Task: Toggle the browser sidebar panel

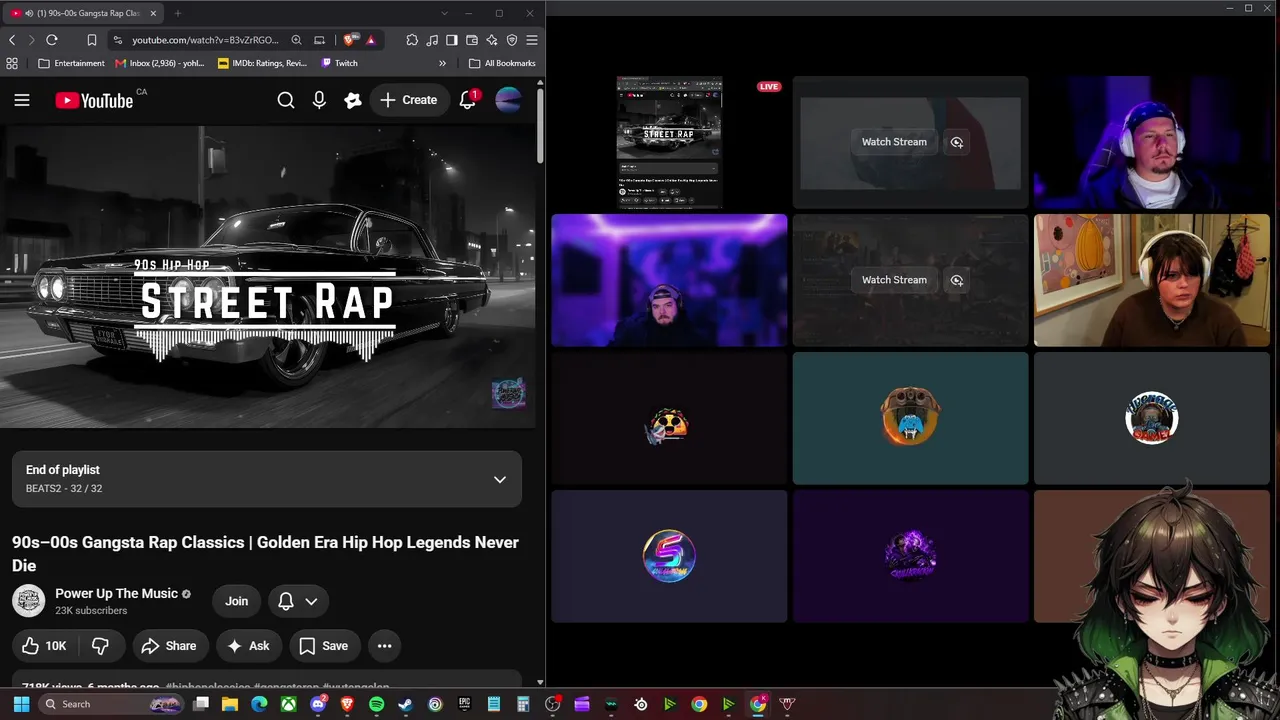Action: pos(452,40)
